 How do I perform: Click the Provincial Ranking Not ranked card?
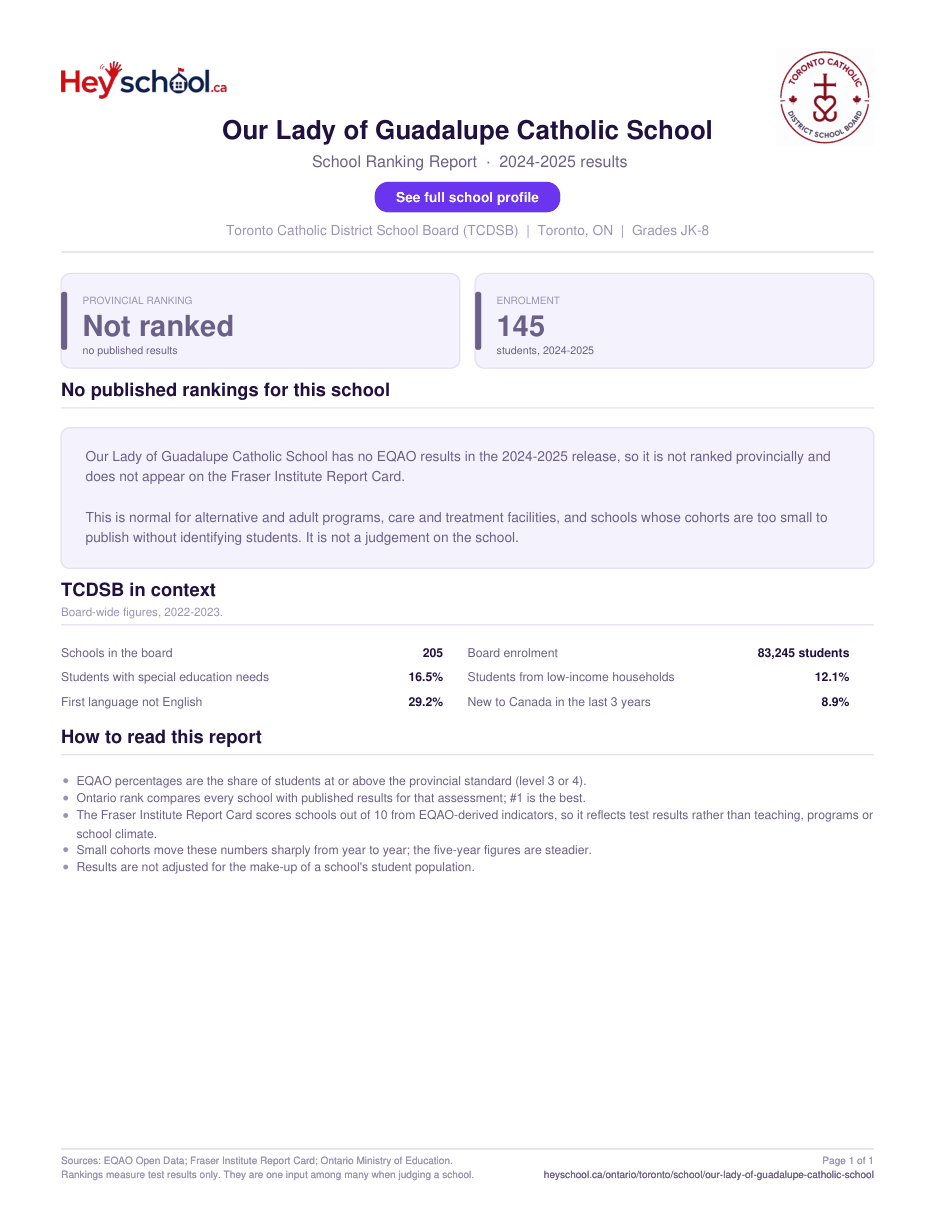coord(260,321)
